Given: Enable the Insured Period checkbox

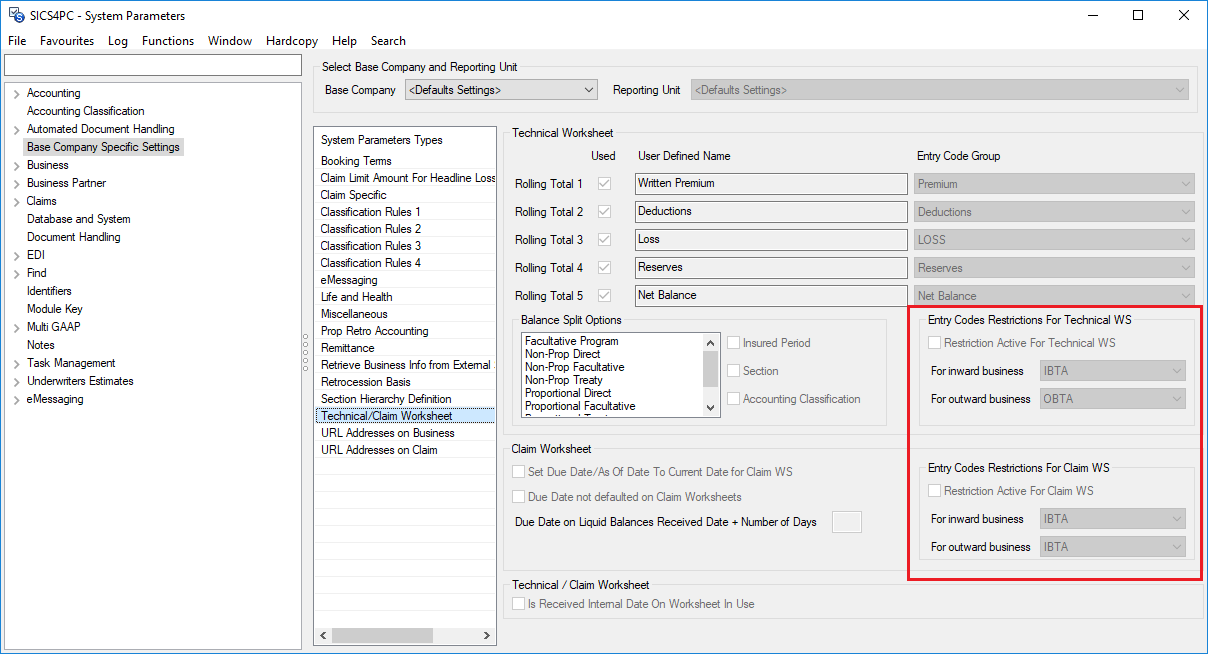Looking at the screenshot, I should (x=734, y=343).
